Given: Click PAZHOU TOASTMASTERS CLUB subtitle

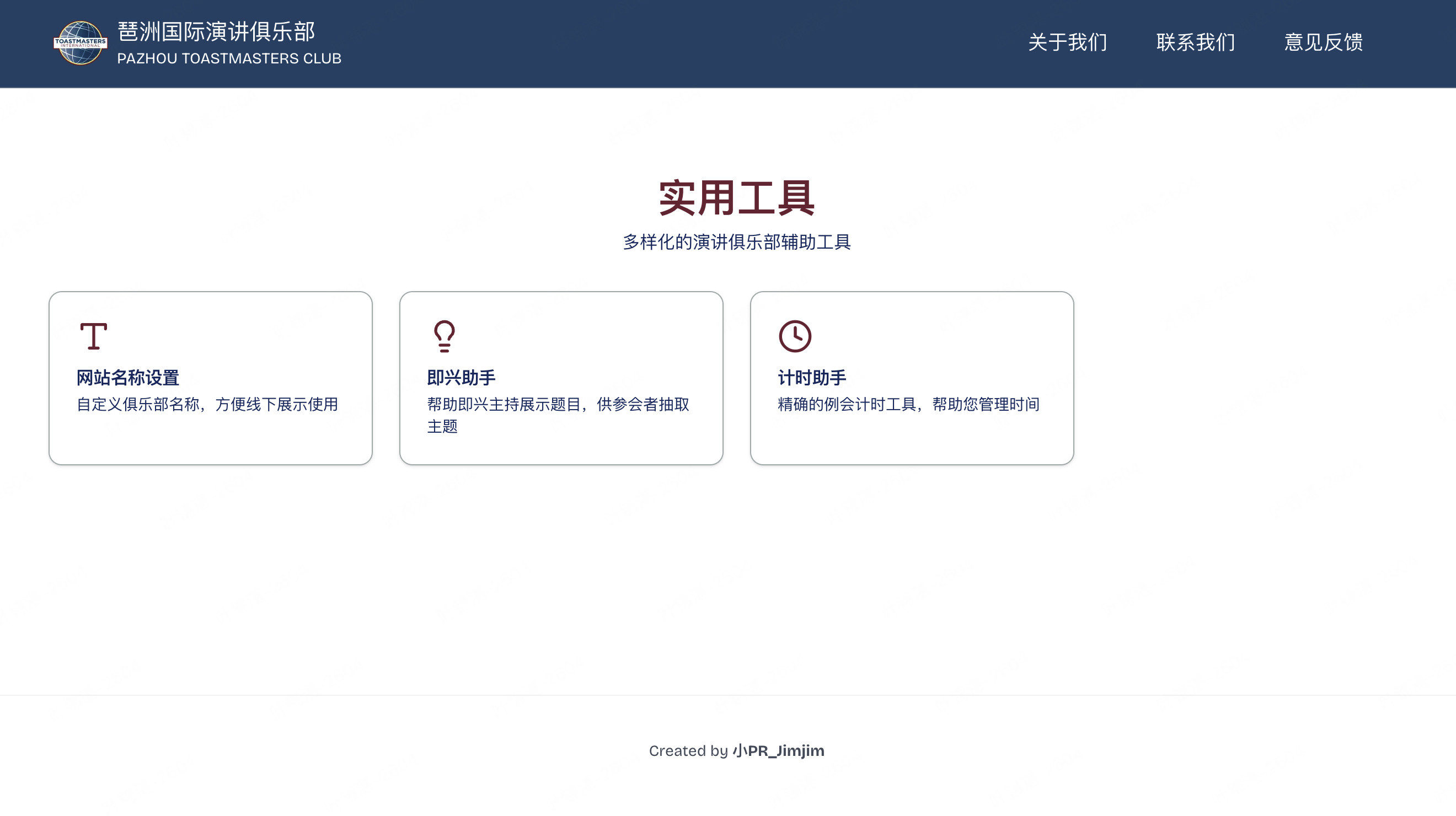Looking at the screenshot, I should [x=229, y=58].
